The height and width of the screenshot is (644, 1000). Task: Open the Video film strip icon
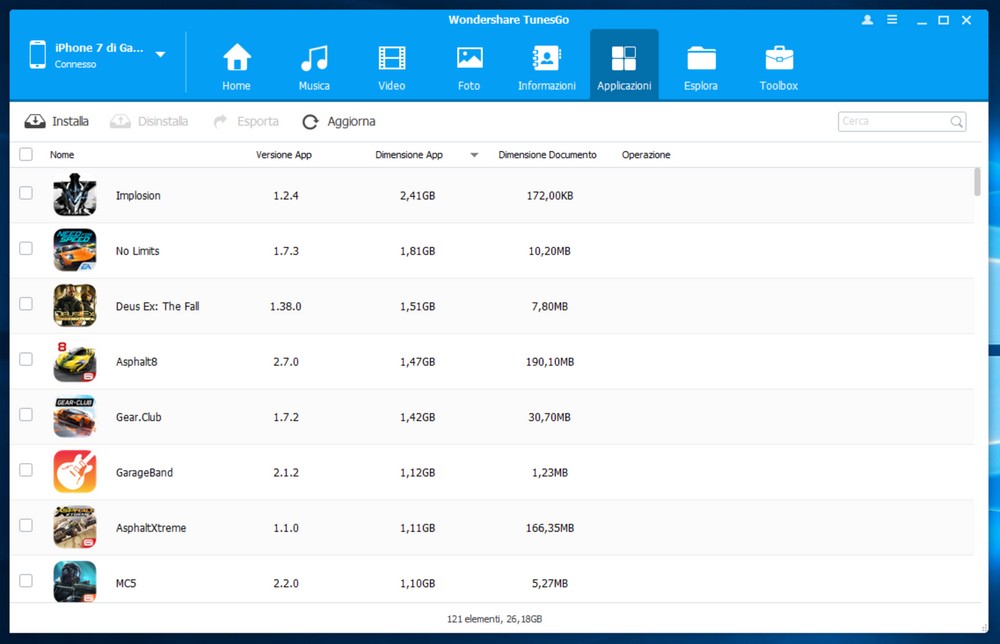pos(392,58)
